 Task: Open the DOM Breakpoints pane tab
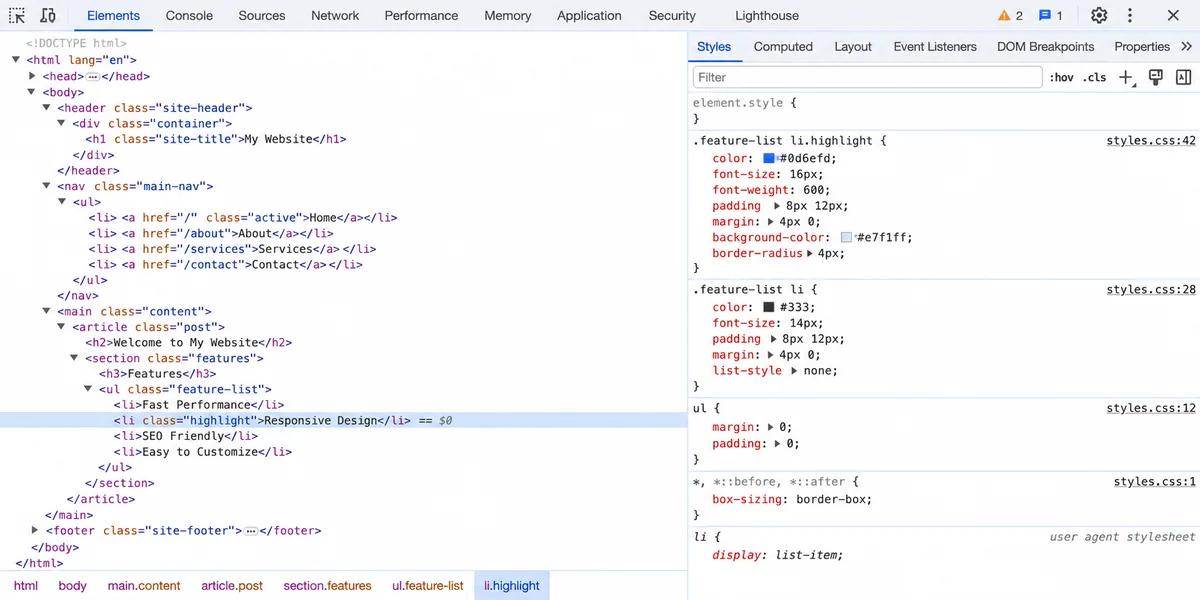click(x=1045, y=46)
